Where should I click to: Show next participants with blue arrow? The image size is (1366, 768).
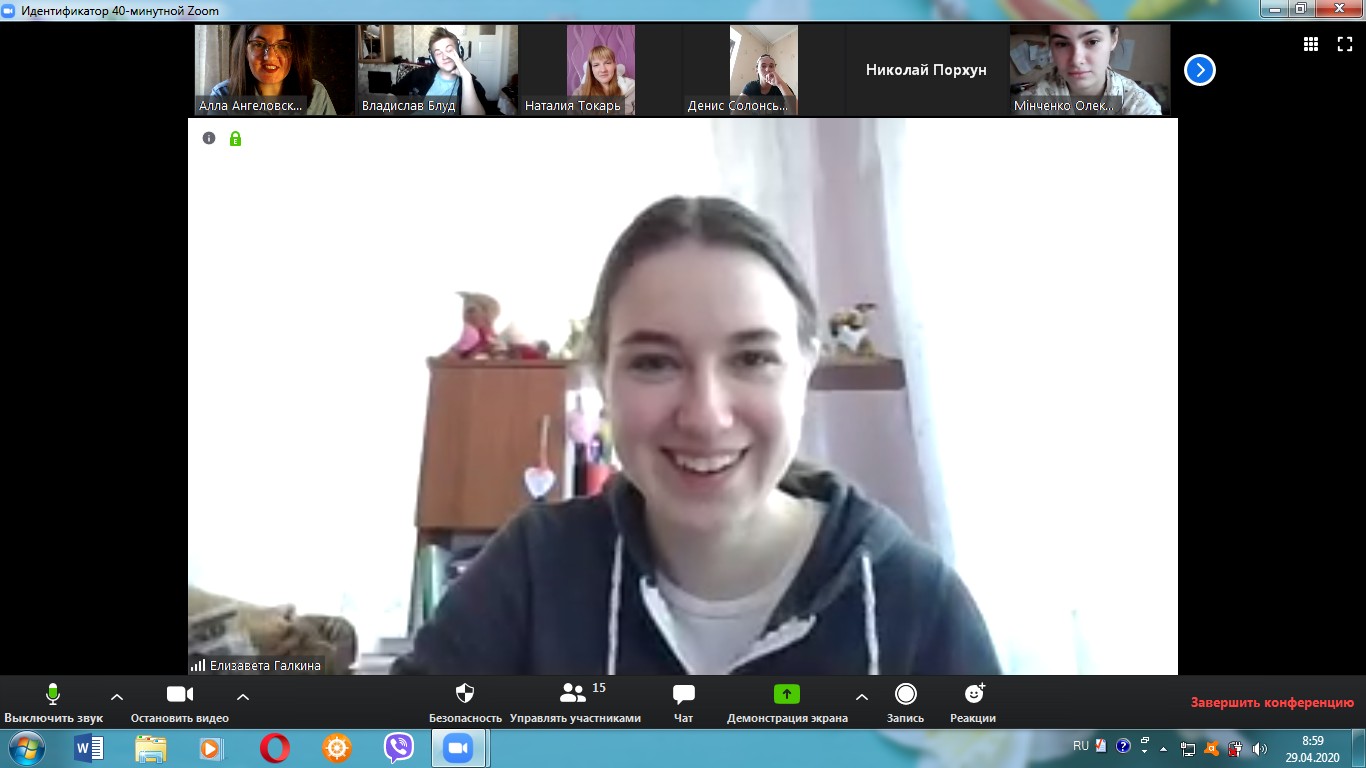coord(1200,70)
